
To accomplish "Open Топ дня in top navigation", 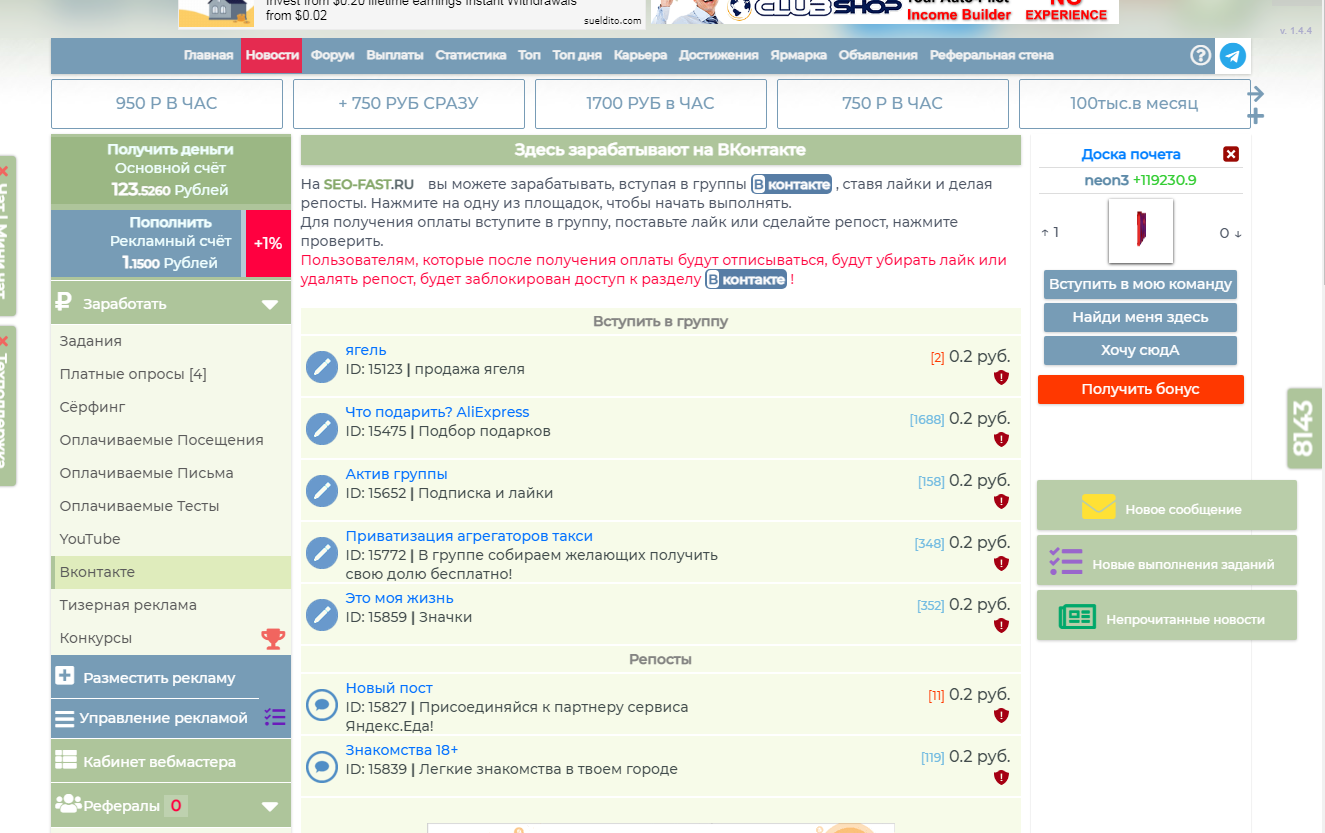I will point(577,55).
